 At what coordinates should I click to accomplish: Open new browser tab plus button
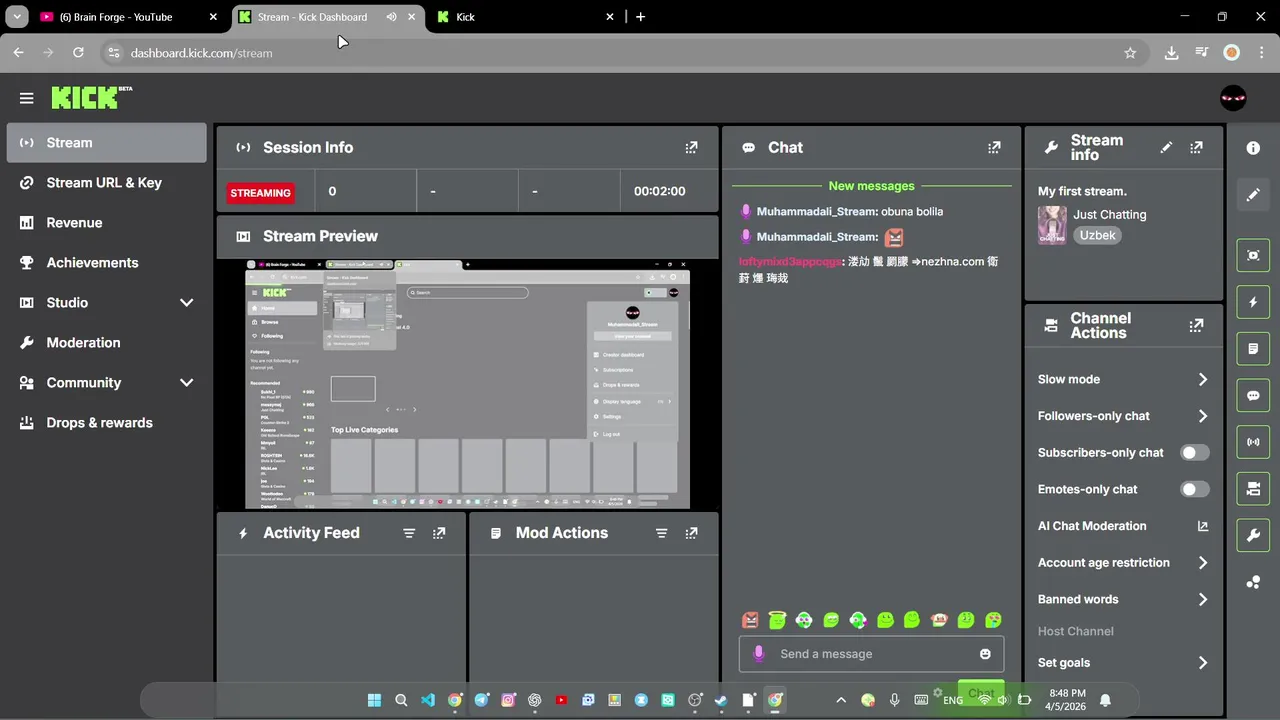coord(641,17)
